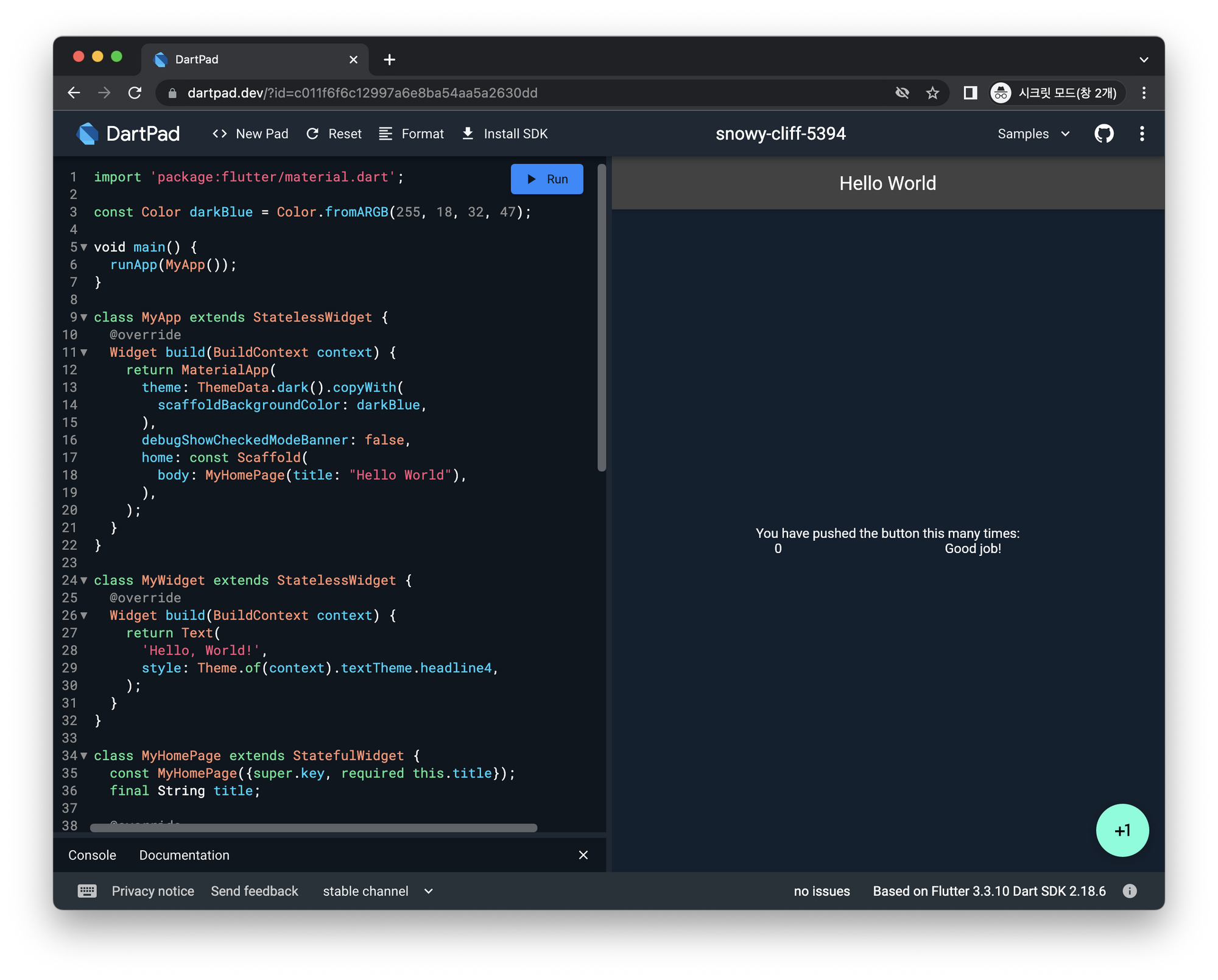Bookmark page with star icon
Viewport: 1218px width, 980px height.
click(932, 93)
